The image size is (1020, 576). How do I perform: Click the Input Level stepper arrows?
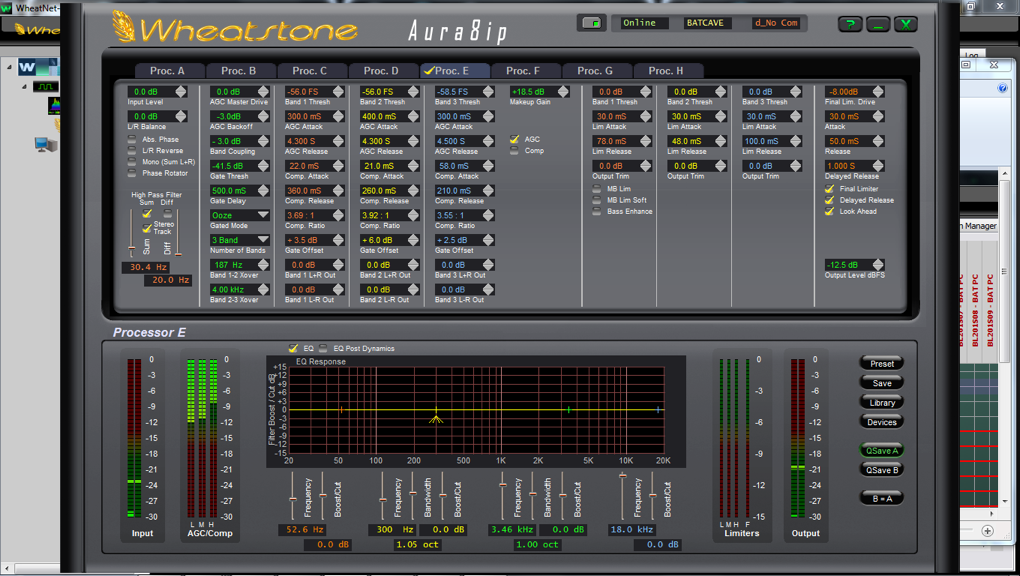(x=181, y=92)
